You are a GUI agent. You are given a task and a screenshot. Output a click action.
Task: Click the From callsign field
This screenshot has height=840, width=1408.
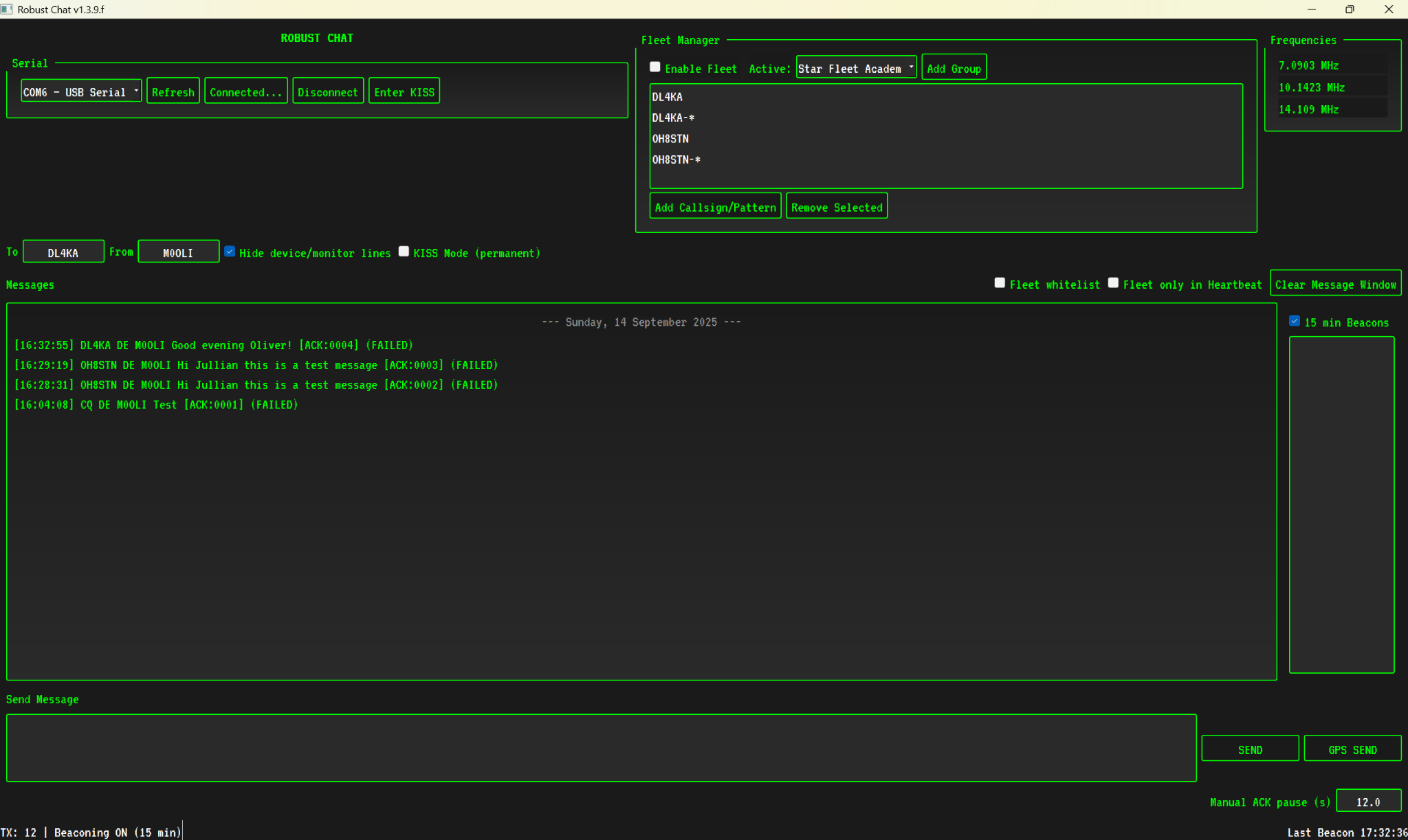178,252
